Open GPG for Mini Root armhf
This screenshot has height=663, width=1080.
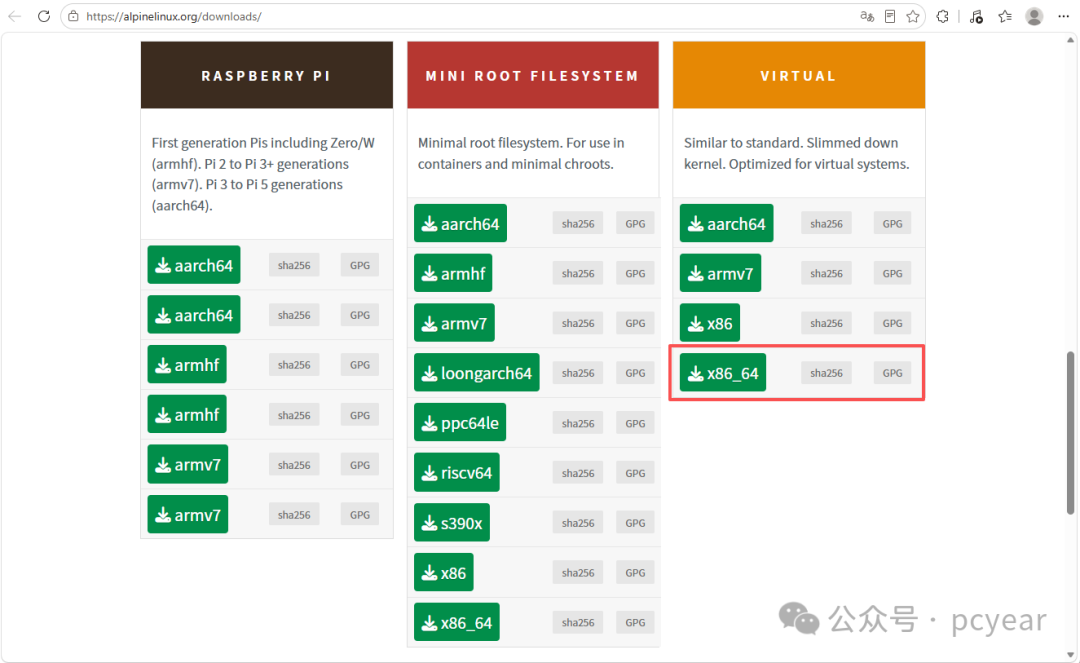tap(635, 273)
